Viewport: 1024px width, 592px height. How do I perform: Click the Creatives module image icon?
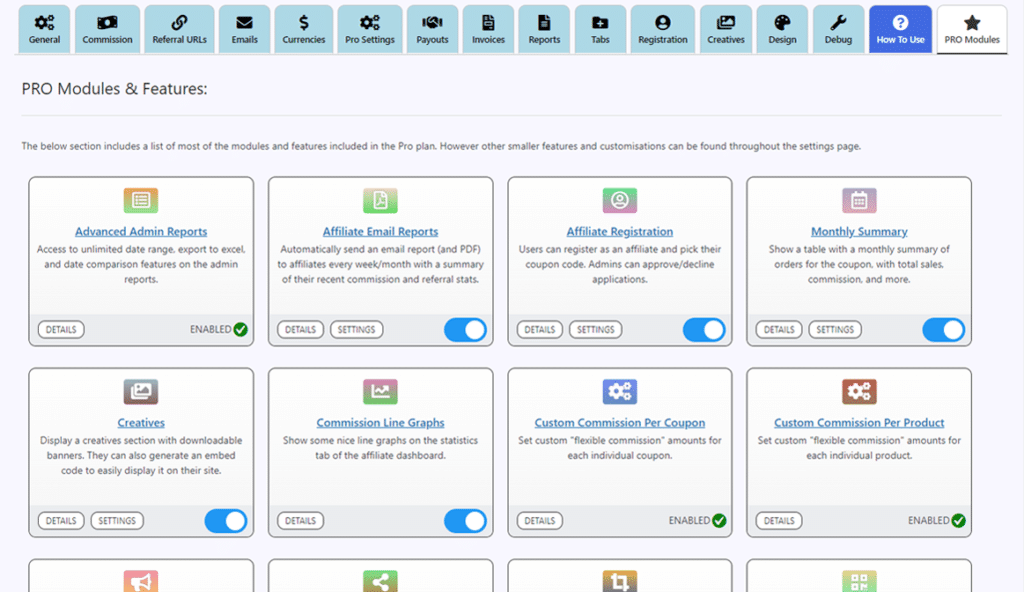pyautogui.click(x=141, y=391)
